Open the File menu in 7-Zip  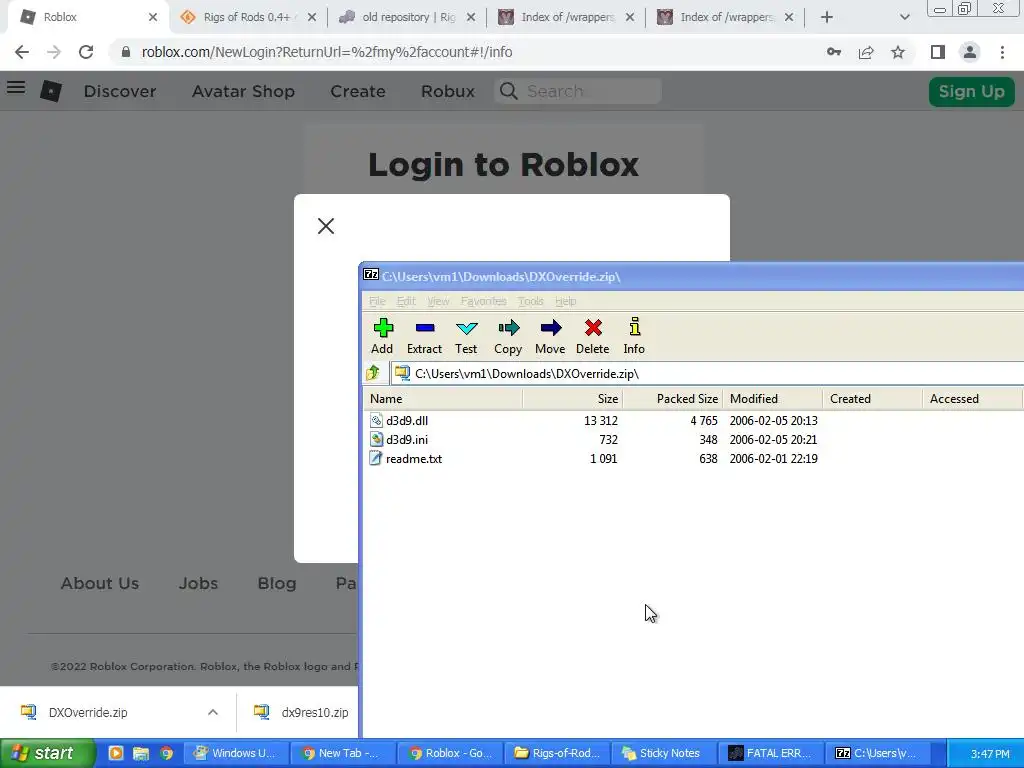[x=377, y=301]
